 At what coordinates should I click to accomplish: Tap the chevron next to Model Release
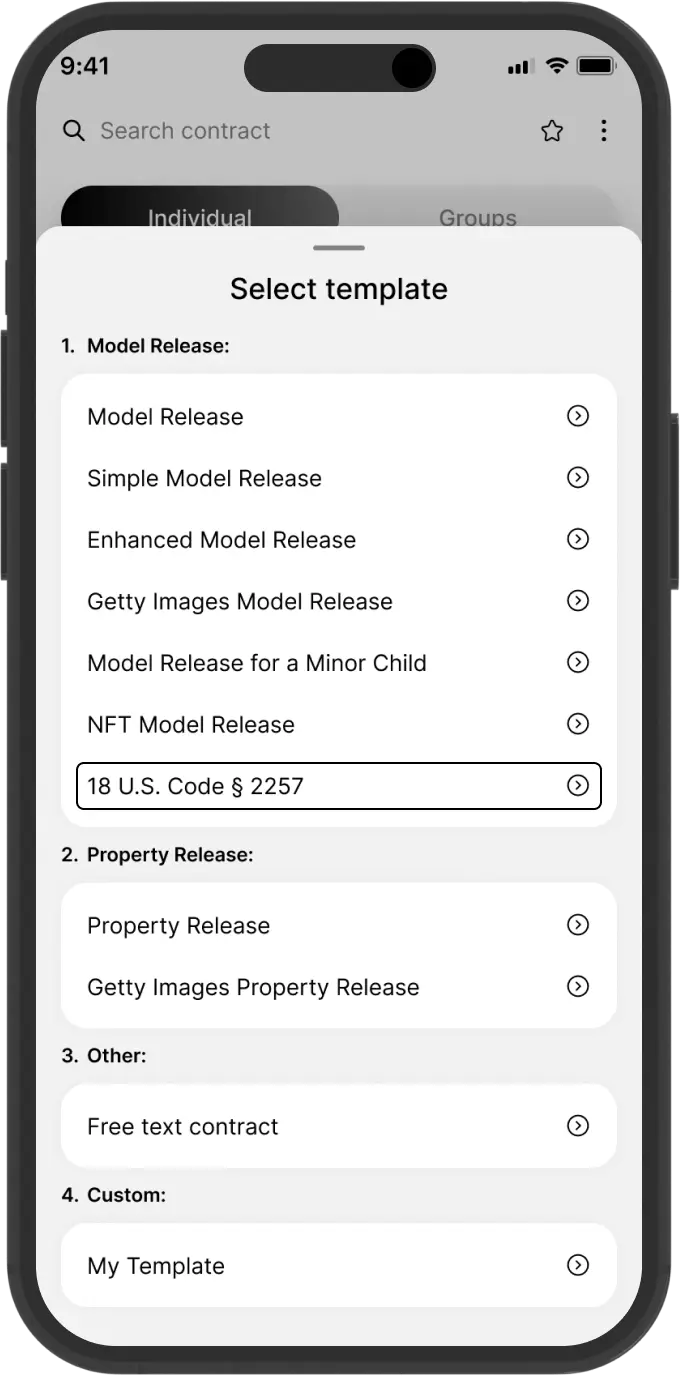(x=577, y=416)
